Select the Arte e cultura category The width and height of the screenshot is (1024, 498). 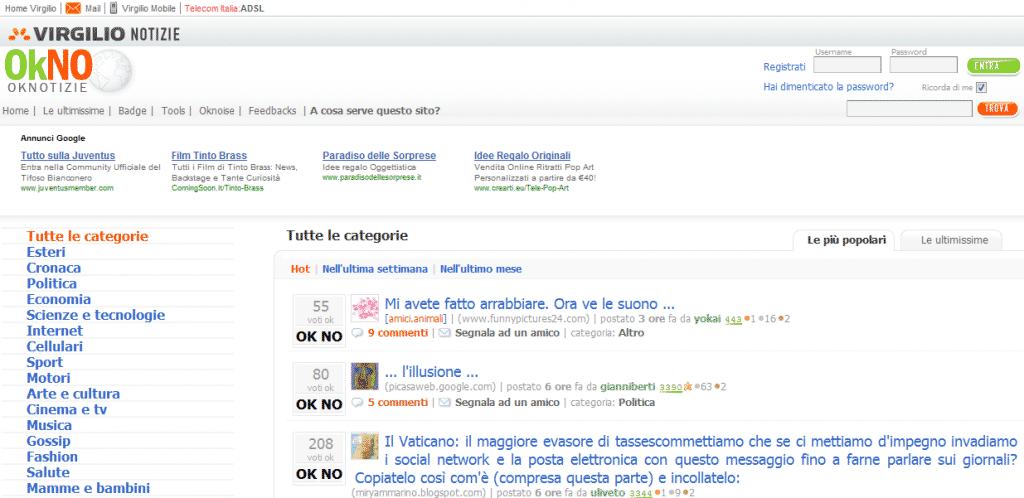73,394
